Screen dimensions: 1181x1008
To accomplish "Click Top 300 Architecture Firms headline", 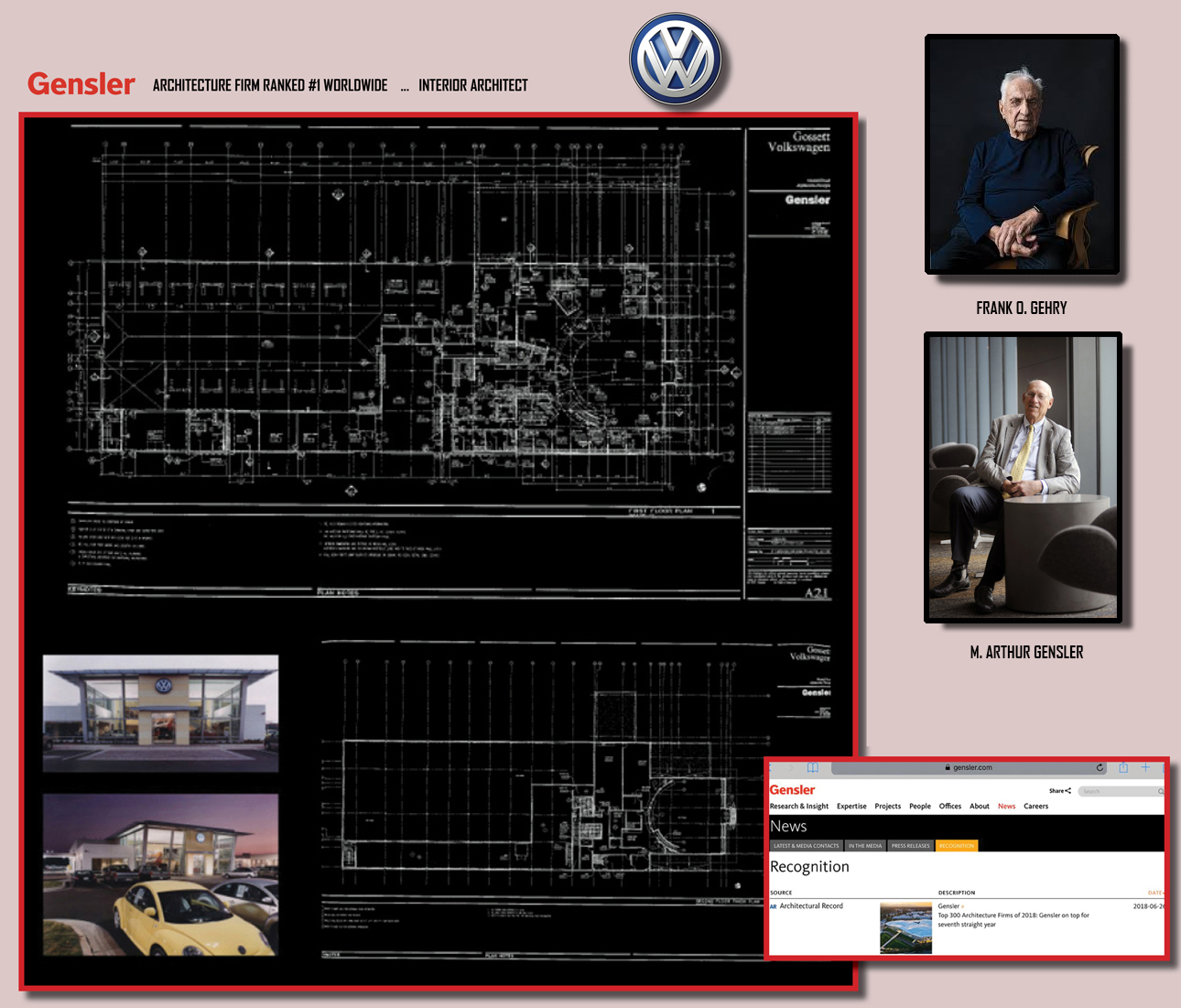I will click(x=1013, y=920).
